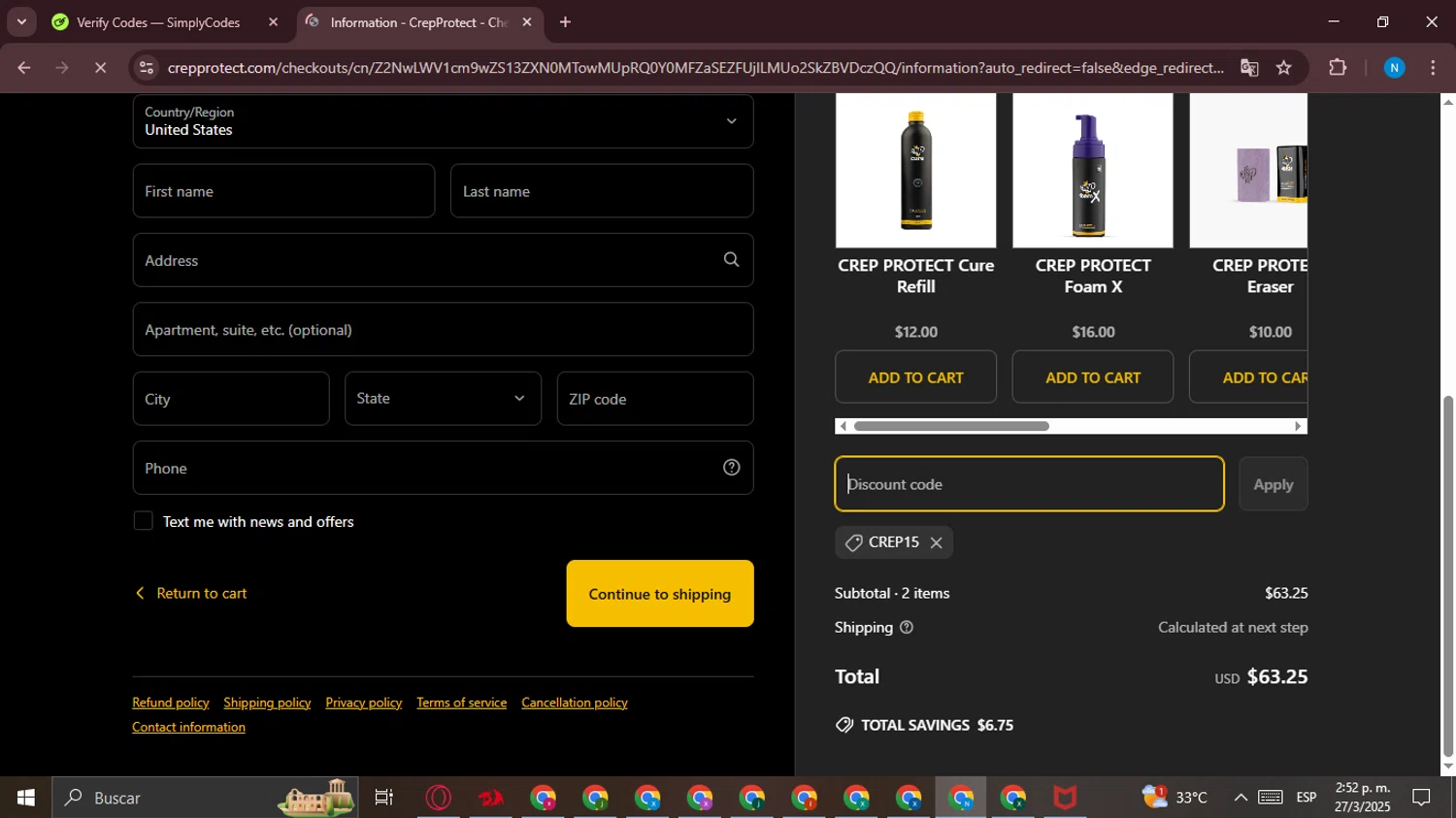Open the Terms of service link
1456x818 pixels.
(462, 703)
